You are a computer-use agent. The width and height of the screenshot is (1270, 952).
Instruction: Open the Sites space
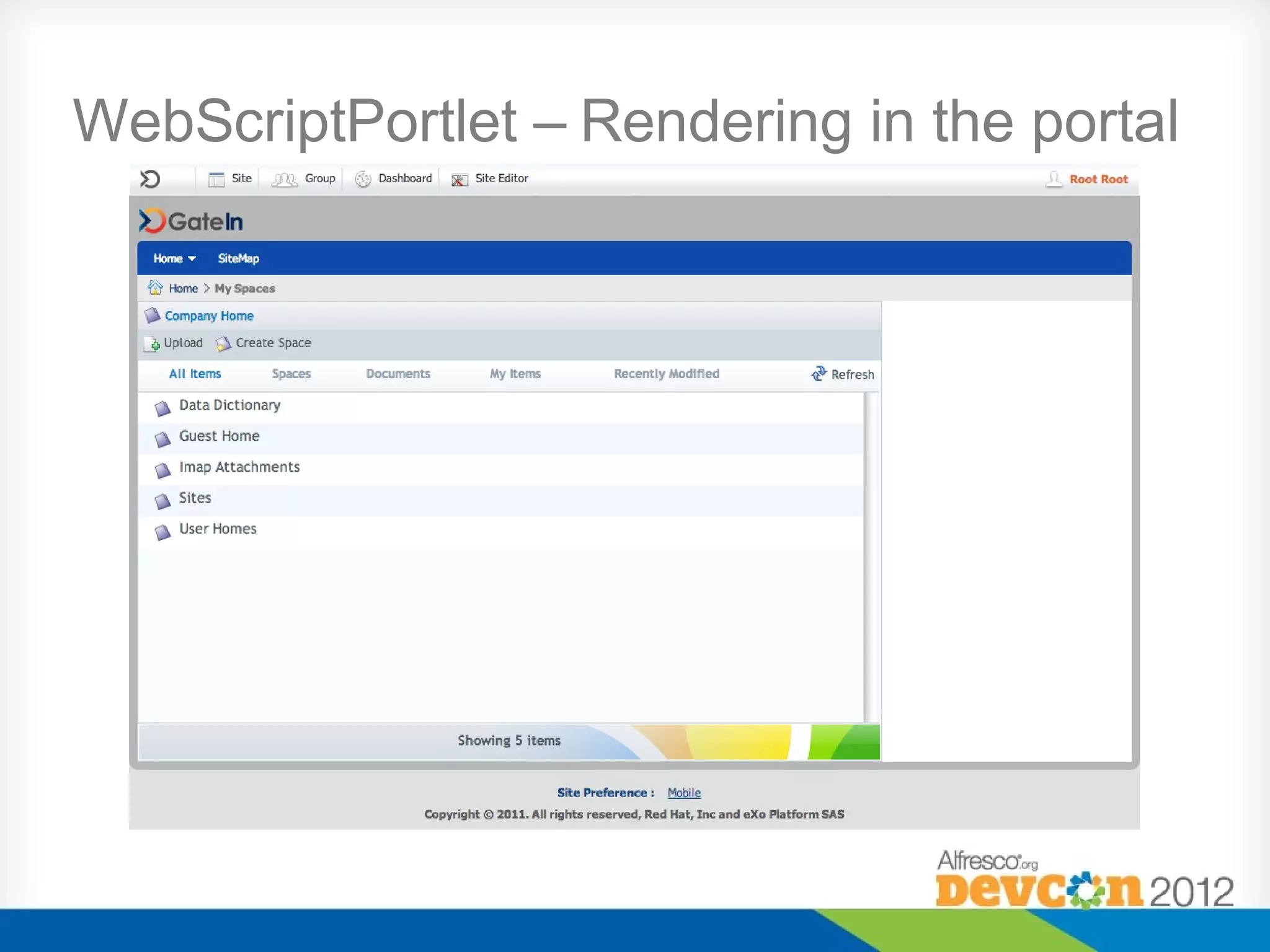point(195,498)
